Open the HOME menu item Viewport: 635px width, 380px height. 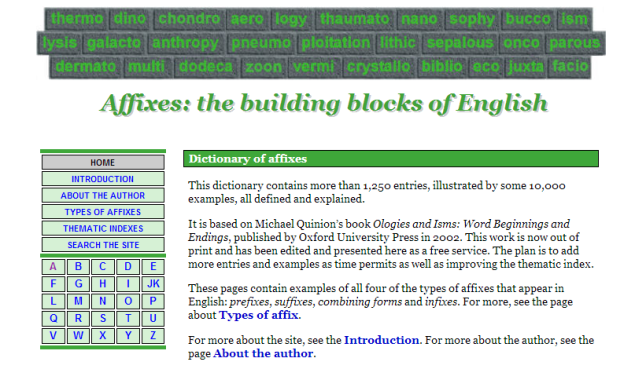(103, 162)
